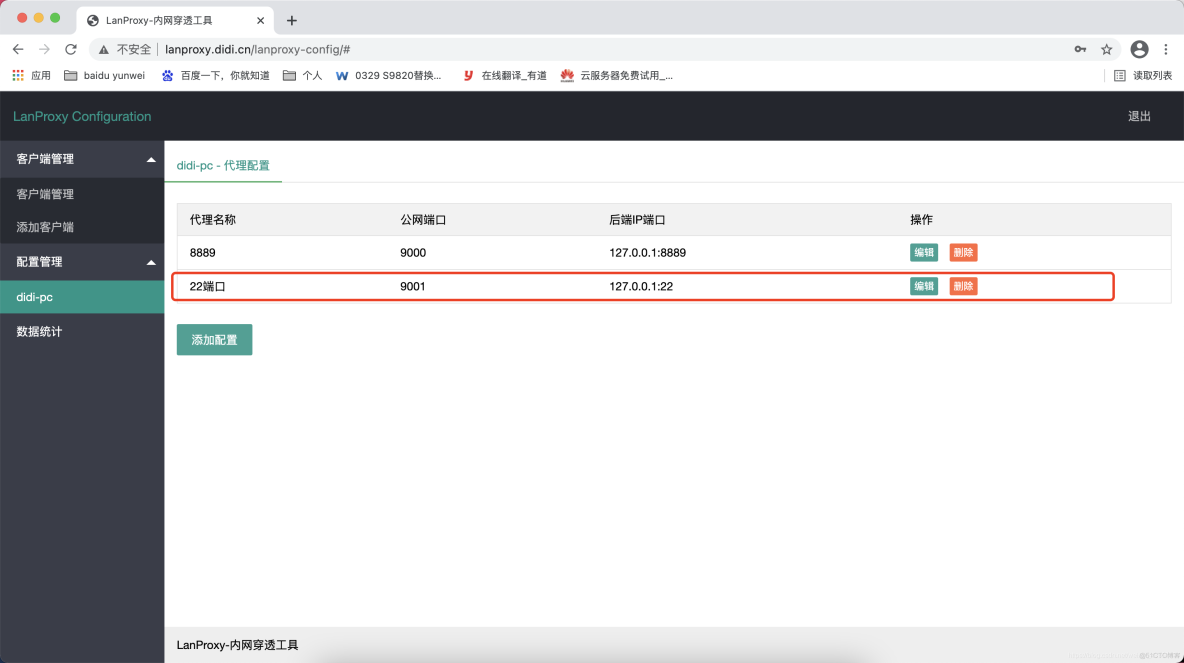Open the Chrome profile avatar icon
Image resolution: width=1184 pixels, height=663 pixels.
point(1139,49)
